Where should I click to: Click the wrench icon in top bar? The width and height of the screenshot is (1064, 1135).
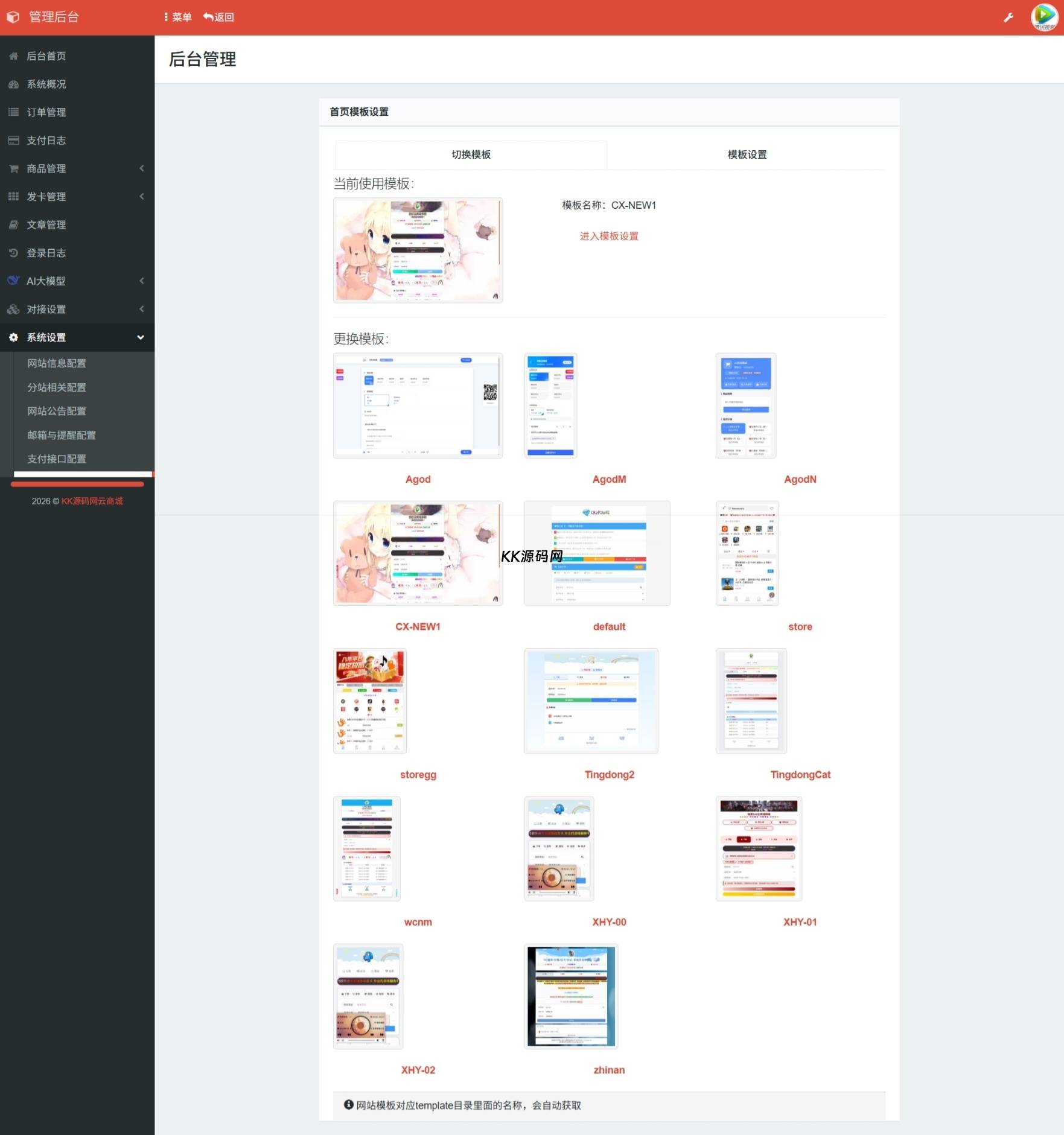click(x=1008, y=17)
